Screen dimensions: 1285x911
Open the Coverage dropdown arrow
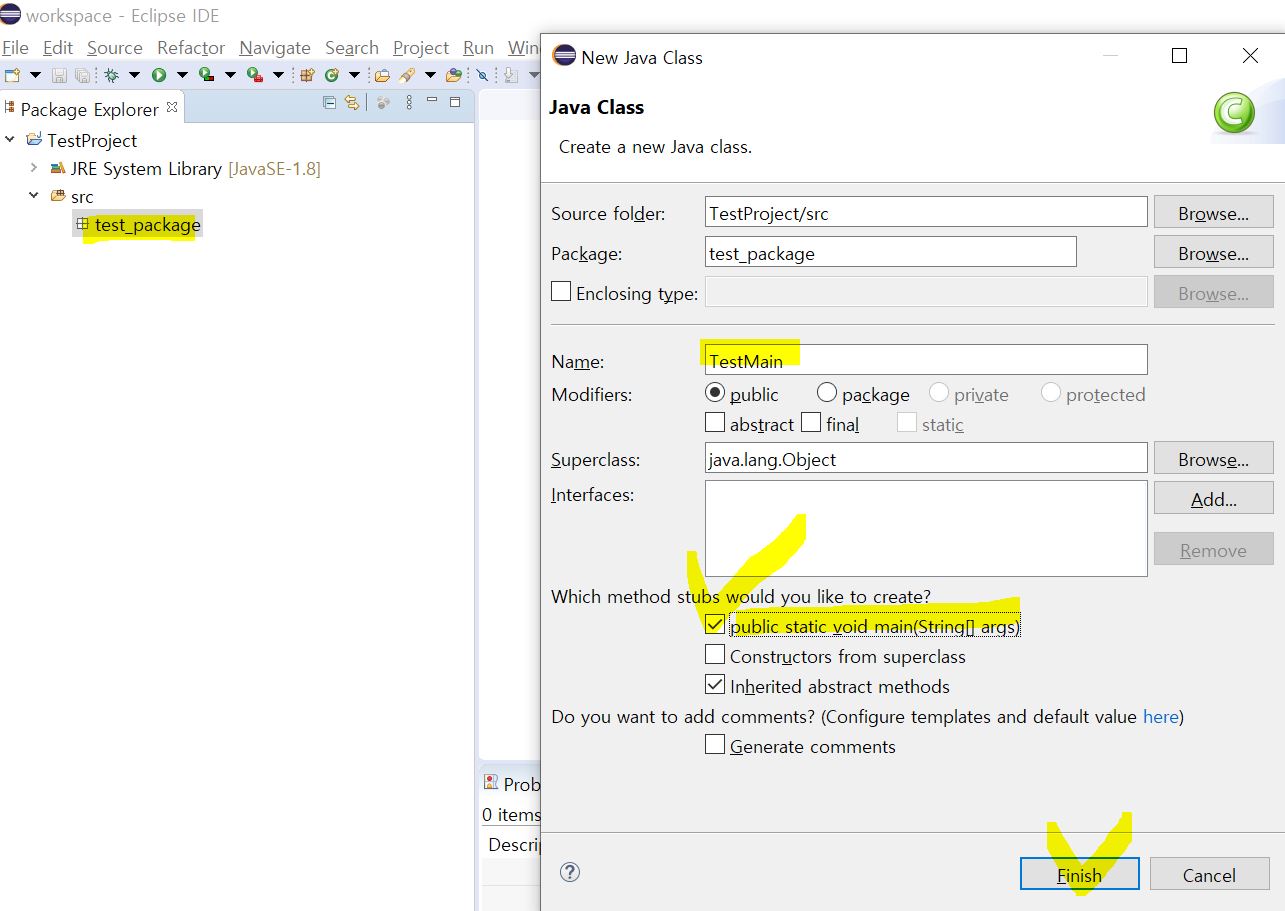pyautogui.click(x=230, y=75)
